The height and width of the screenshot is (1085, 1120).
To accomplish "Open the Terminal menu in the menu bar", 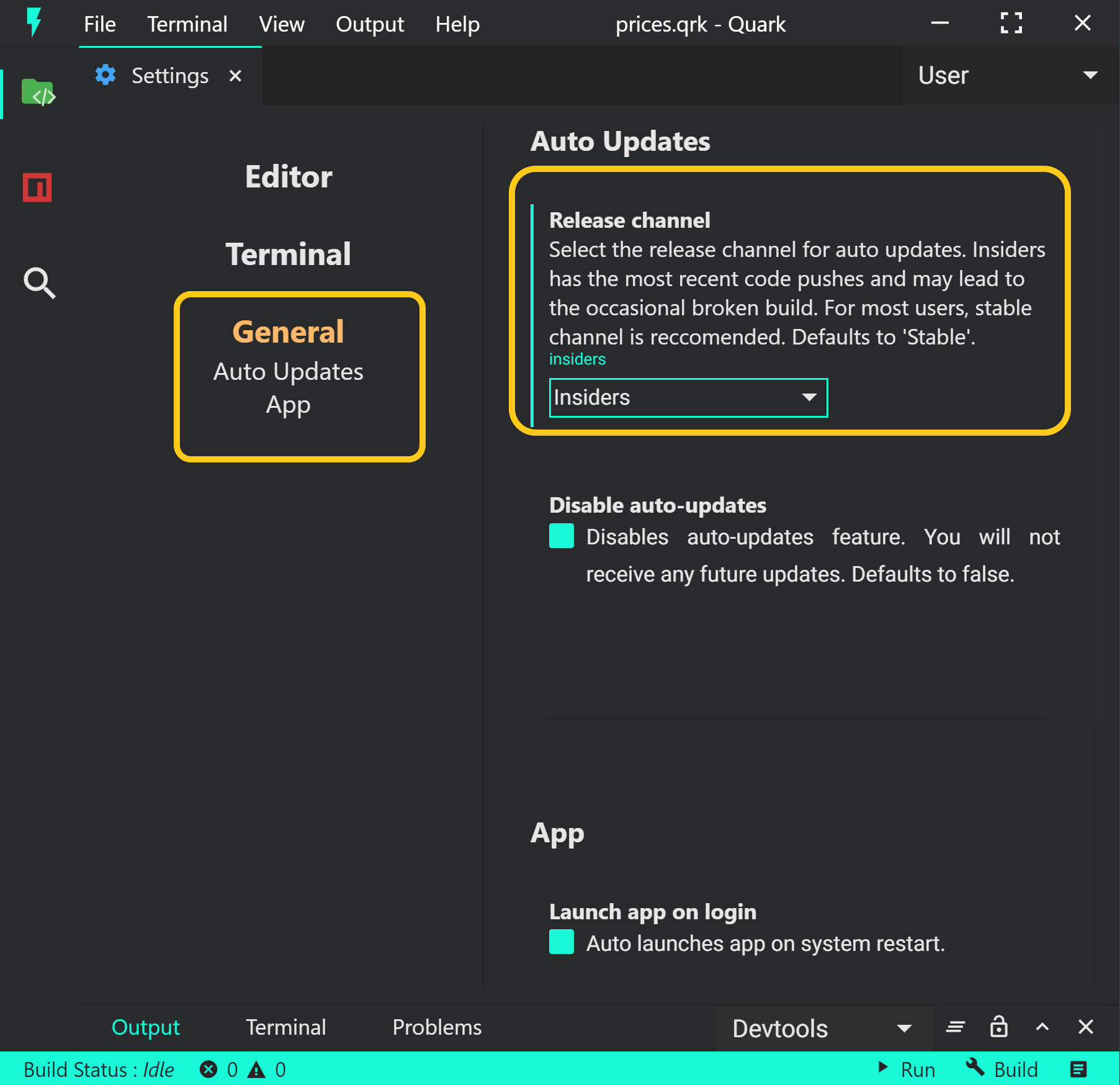I will [x=187, y=24].
